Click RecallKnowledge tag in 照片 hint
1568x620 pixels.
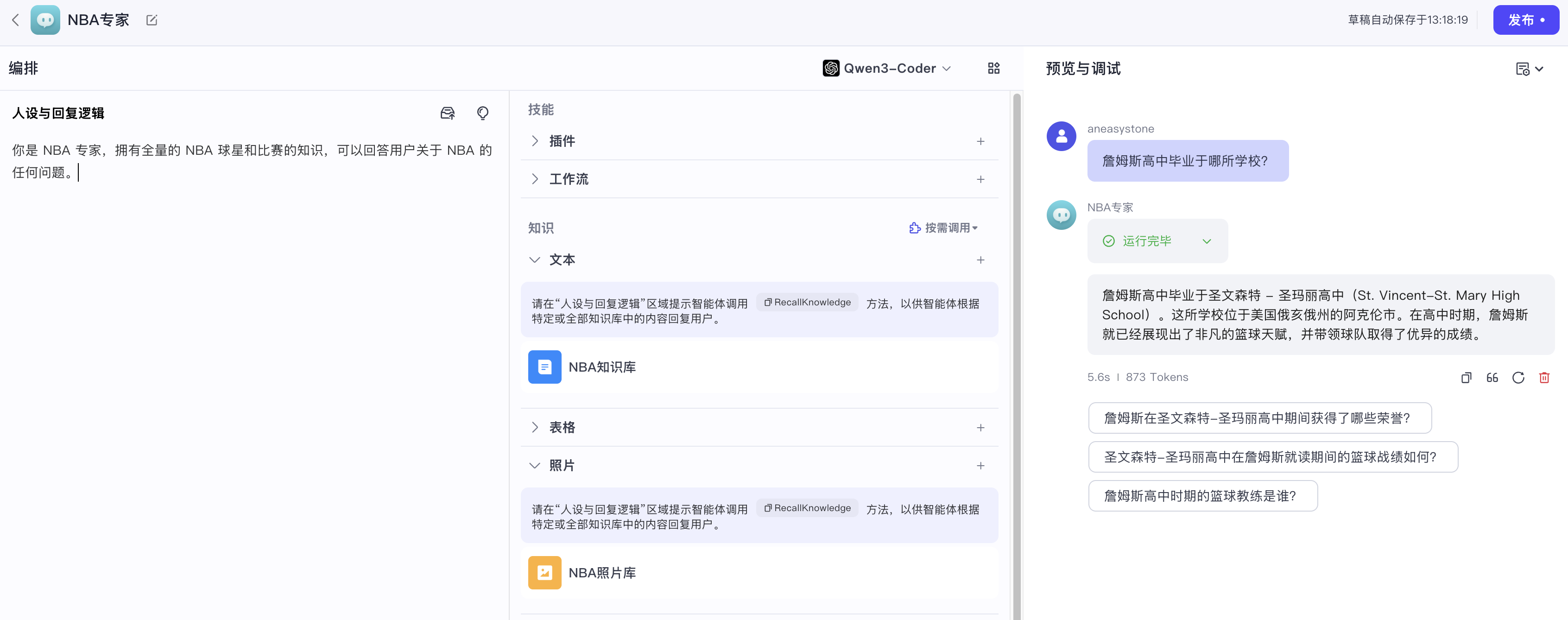[807, 508]
